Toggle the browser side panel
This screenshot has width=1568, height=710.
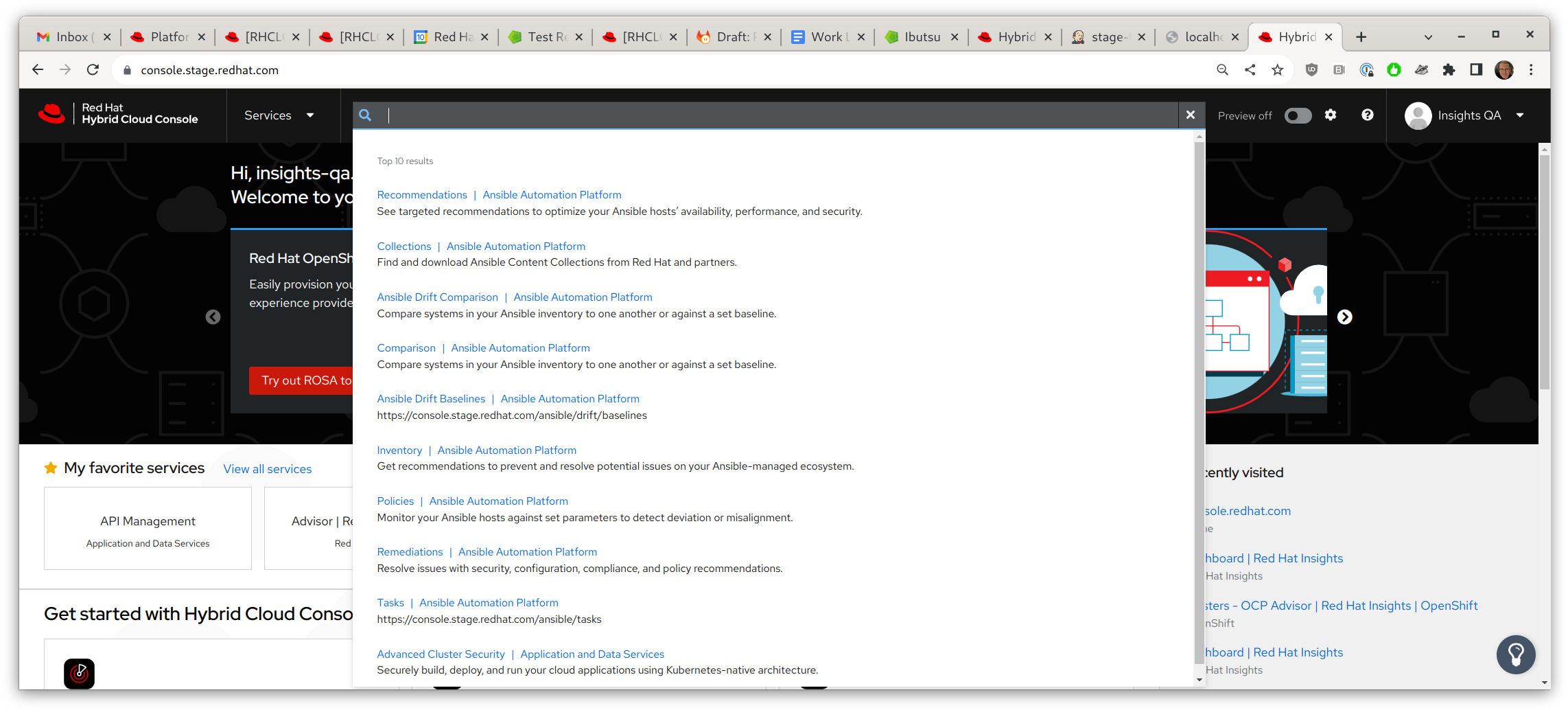[x=1476, y=69]
